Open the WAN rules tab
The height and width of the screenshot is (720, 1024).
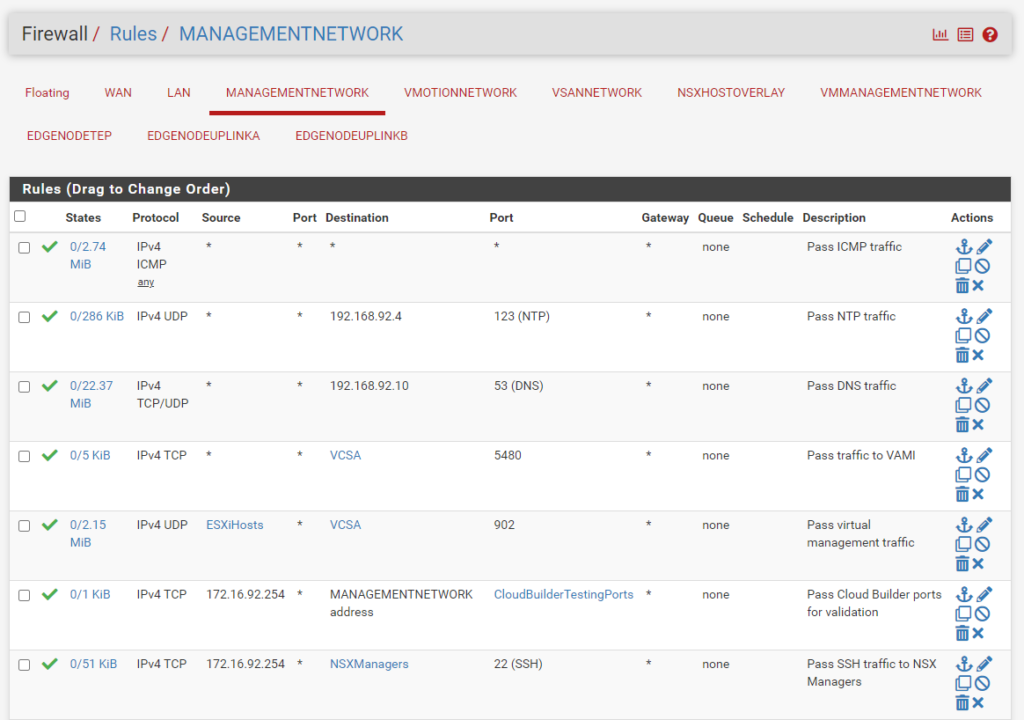[x=118, y=93]
